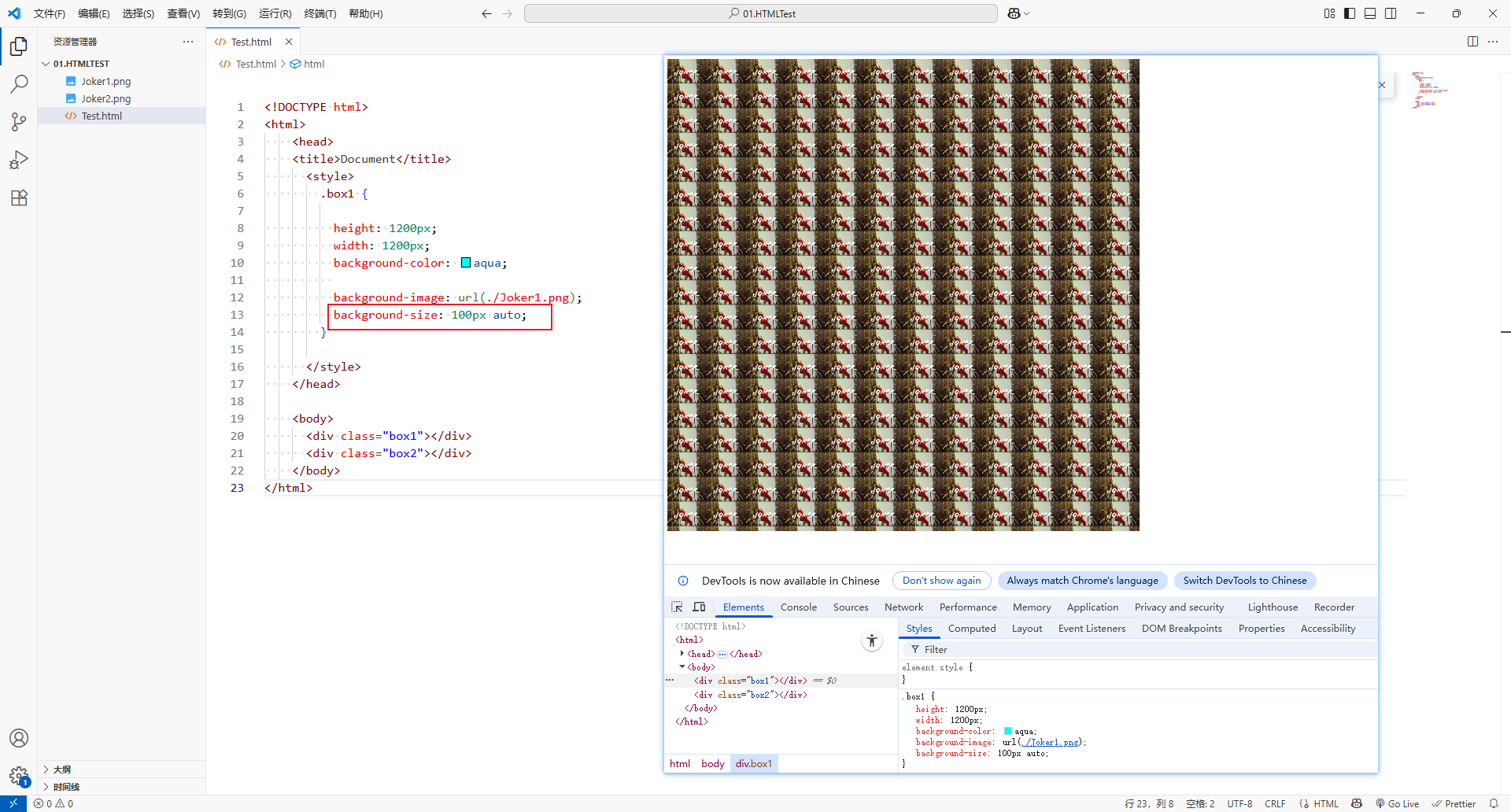Image resolution: width=1511 pixels, height=812 pixels.
Task: Collapse the body node in DOM tree
Action: (x=682, y=666)
